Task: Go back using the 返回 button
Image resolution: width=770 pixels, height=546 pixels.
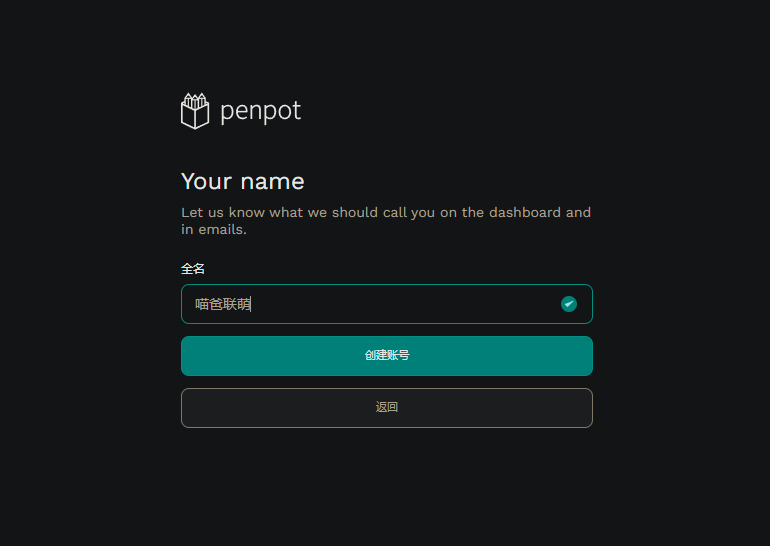Action: pos(387,408)
